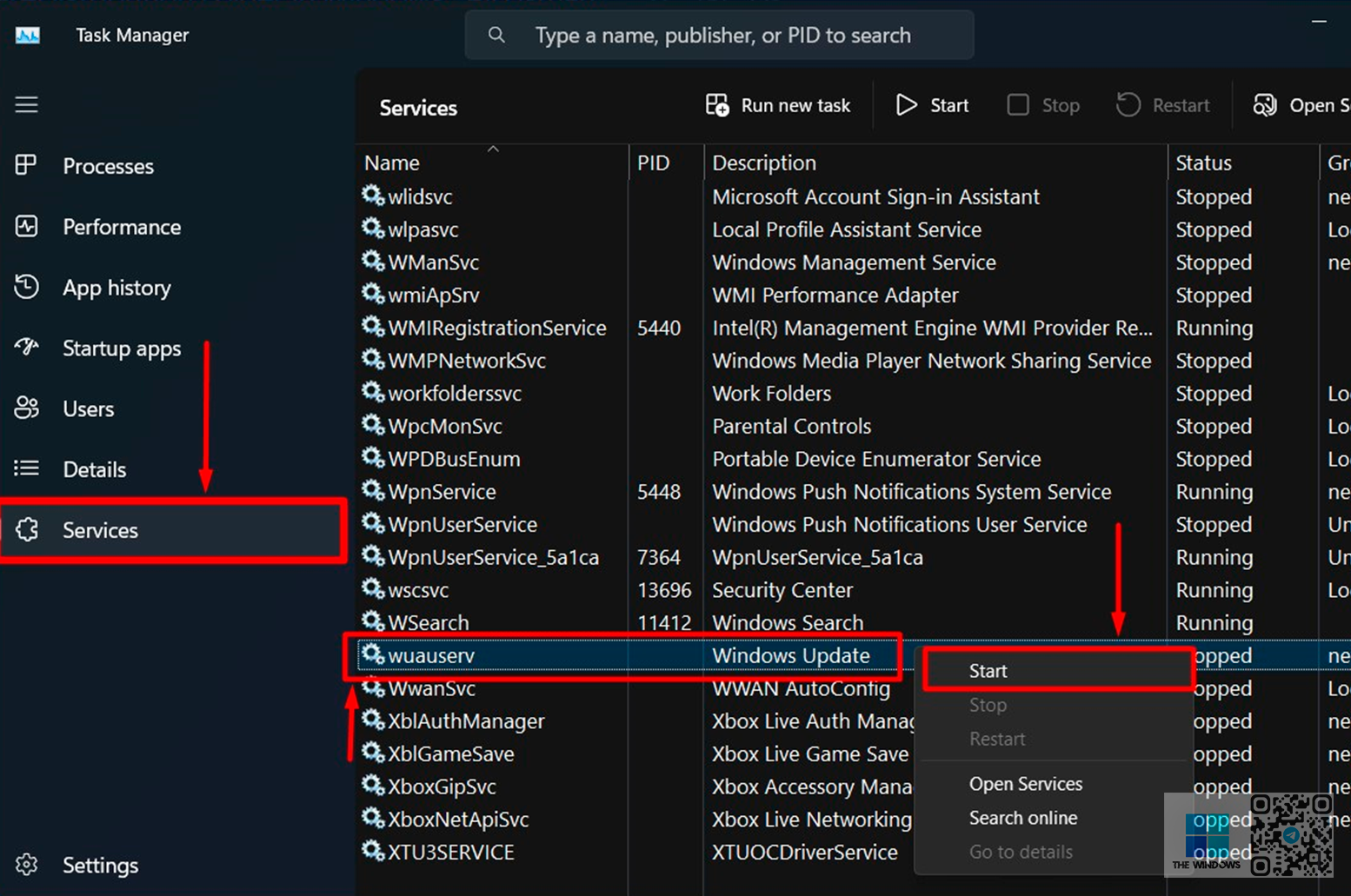The height and width of the screenshot is (896, 1351).
Task: Click the Task Manager app icon
Action: (x=27, y=36)
